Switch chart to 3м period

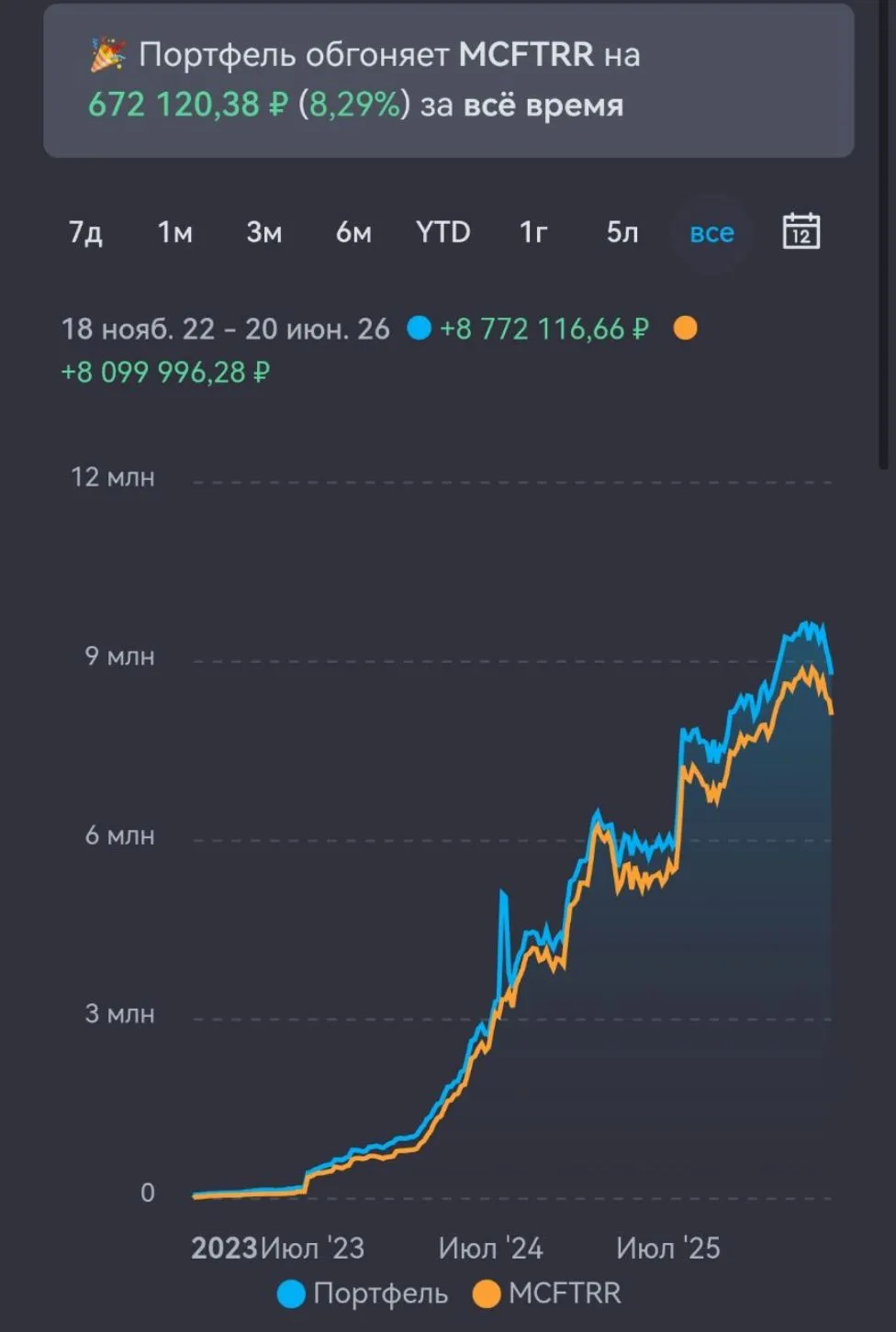[263, 232]
